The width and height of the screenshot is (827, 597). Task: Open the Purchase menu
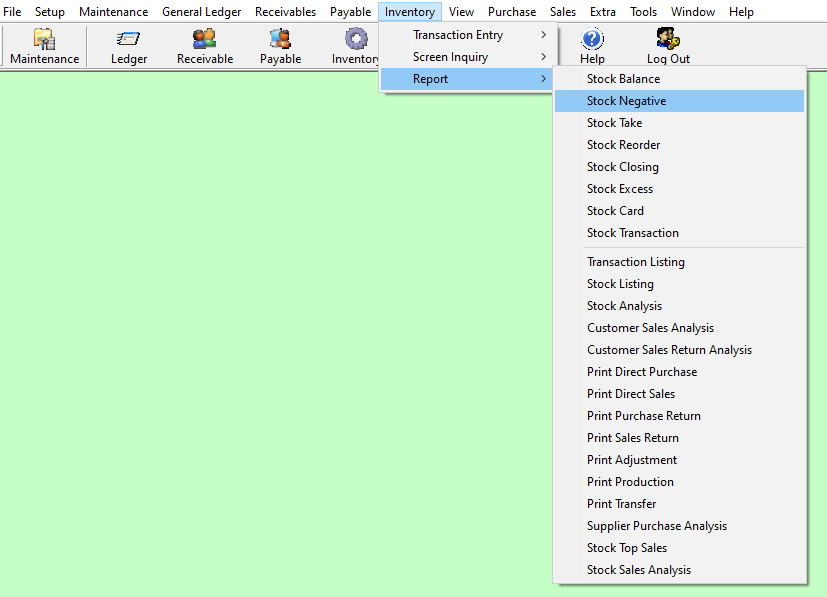(512, 12)
